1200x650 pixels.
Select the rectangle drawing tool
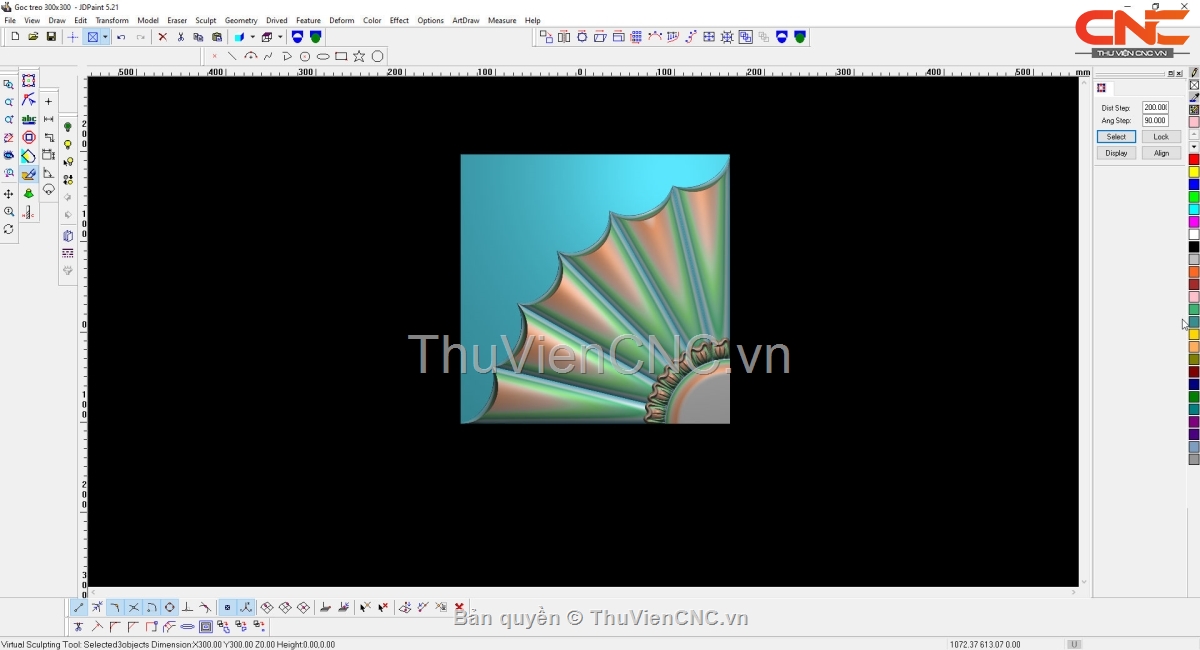point(341,57)
